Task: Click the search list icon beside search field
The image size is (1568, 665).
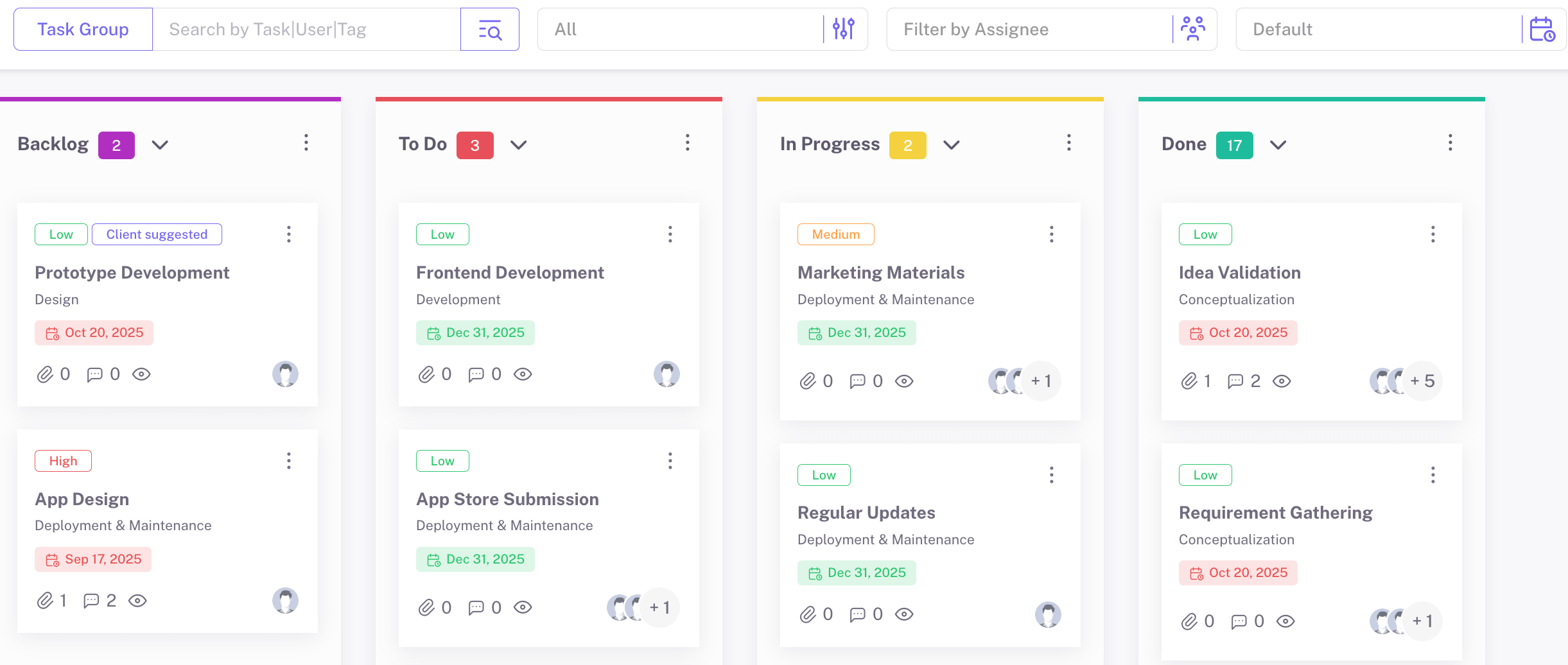Action: click(x=490, y=30)
